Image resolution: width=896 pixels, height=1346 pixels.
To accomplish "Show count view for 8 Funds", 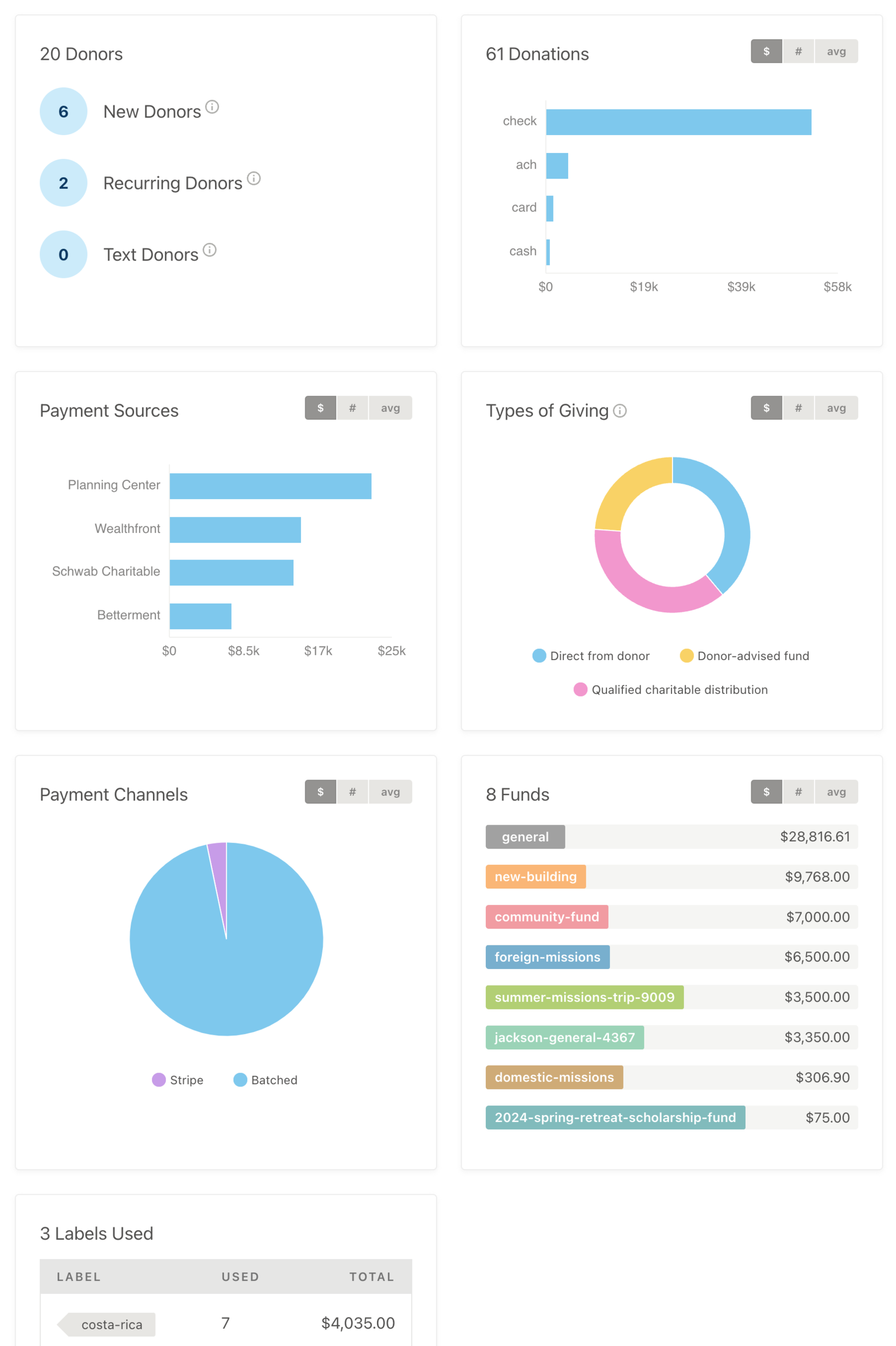I will click(797, 792).
